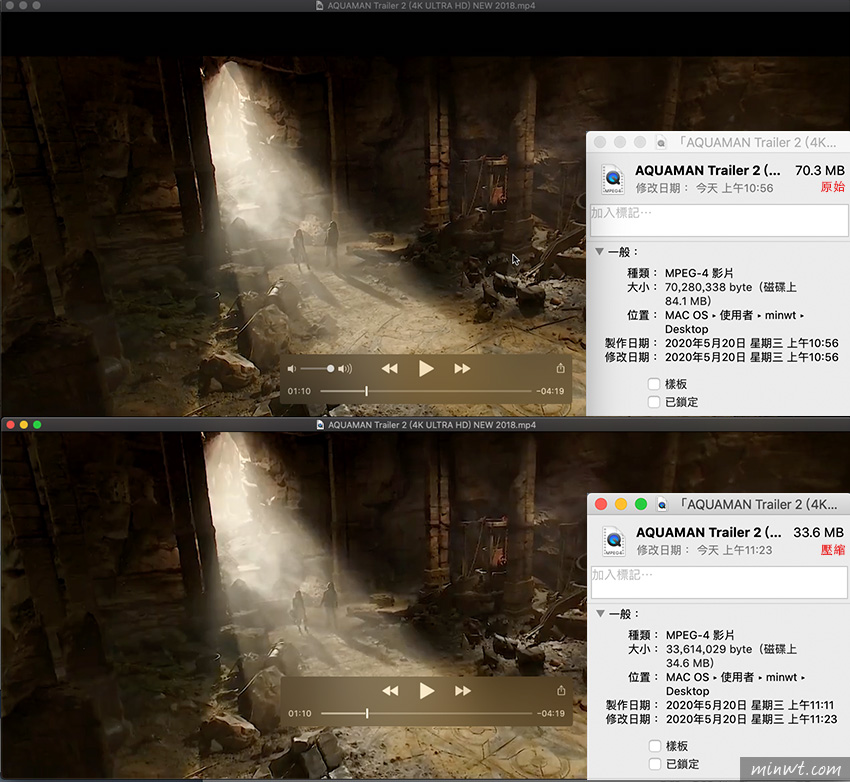
Task: Click fast-forward in the lower QuickTime player
Action: 462,690
